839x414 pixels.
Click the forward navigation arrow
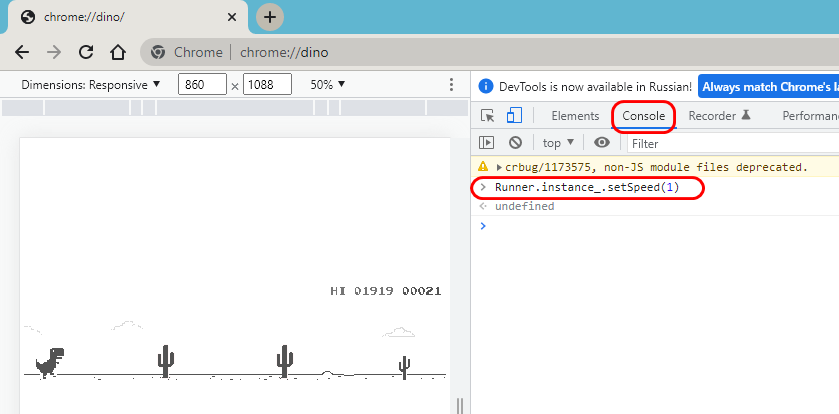coord(54,52)
